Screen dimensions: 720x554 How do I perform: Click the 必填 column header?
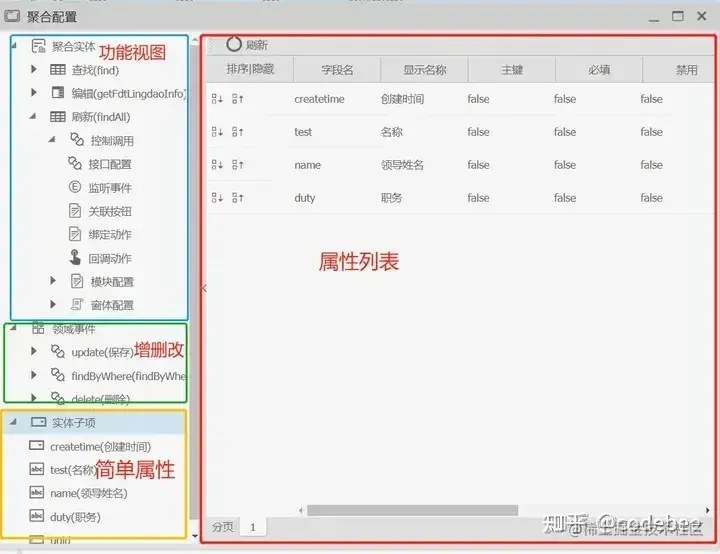coord(599,69)
